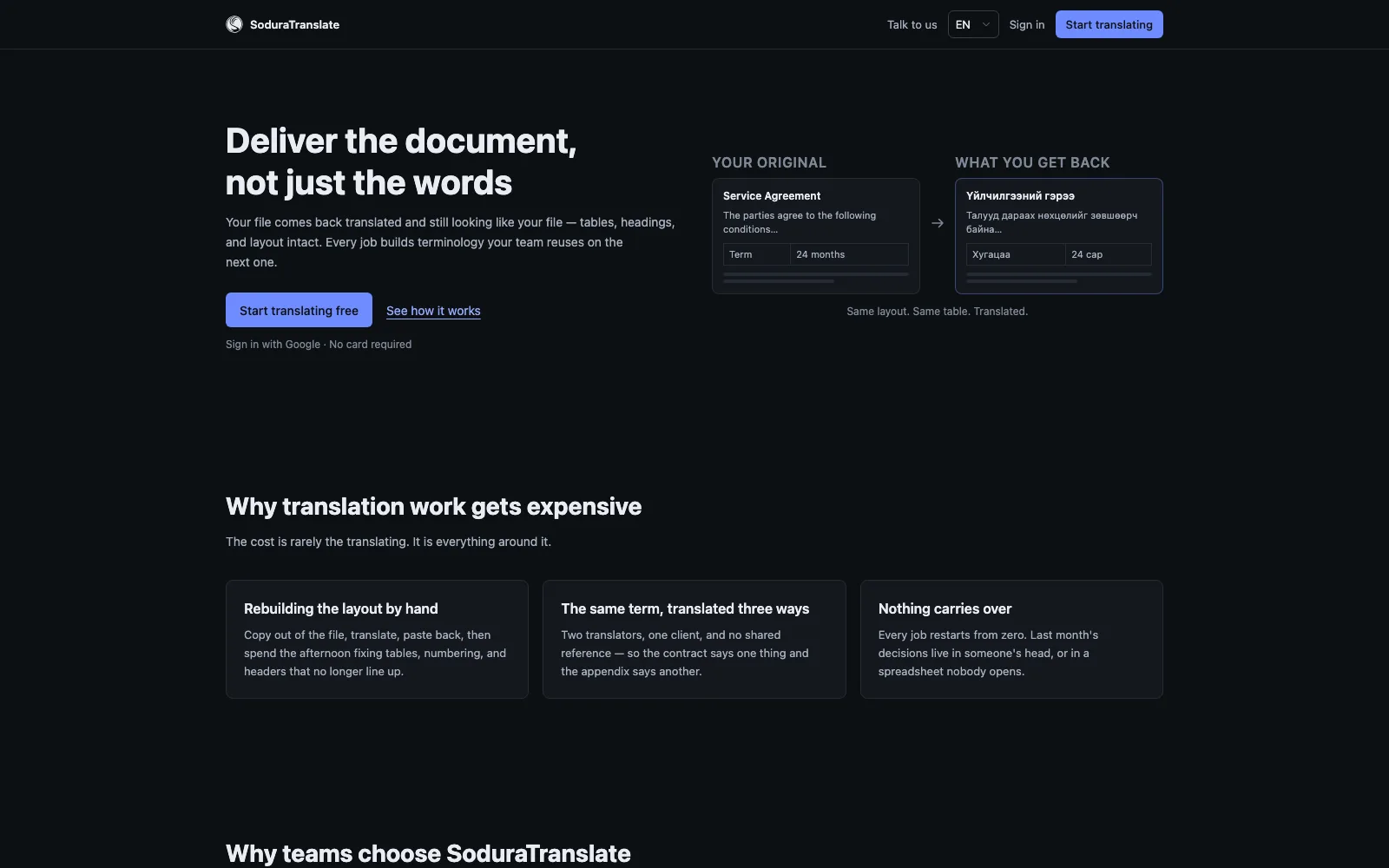Click 'Sign in with Google · No card required' text
Screen dimensions: 1389x868
coord(319,344)
